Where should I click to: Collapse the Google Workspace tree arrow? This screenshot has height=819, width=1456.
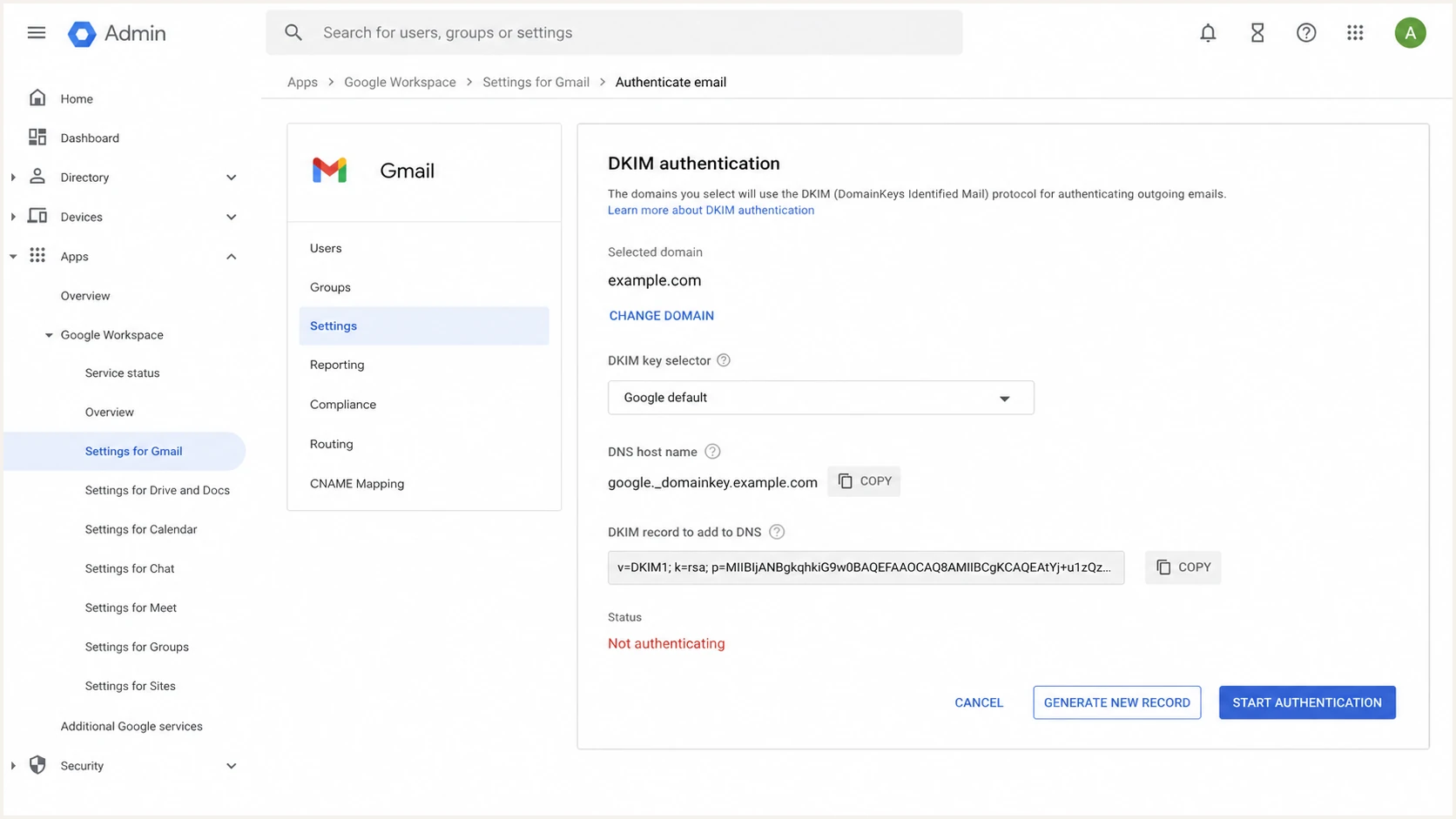click(x=49, y=335)
